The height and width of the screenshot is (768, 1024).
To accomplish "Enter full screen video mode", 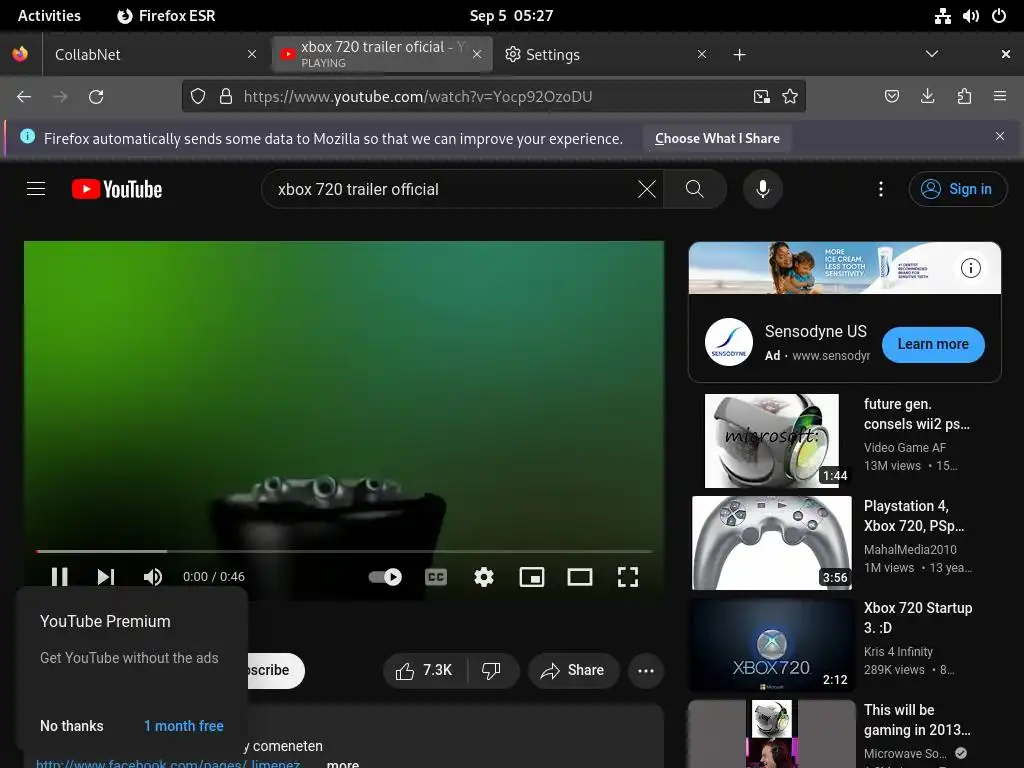I will (628, 577).
